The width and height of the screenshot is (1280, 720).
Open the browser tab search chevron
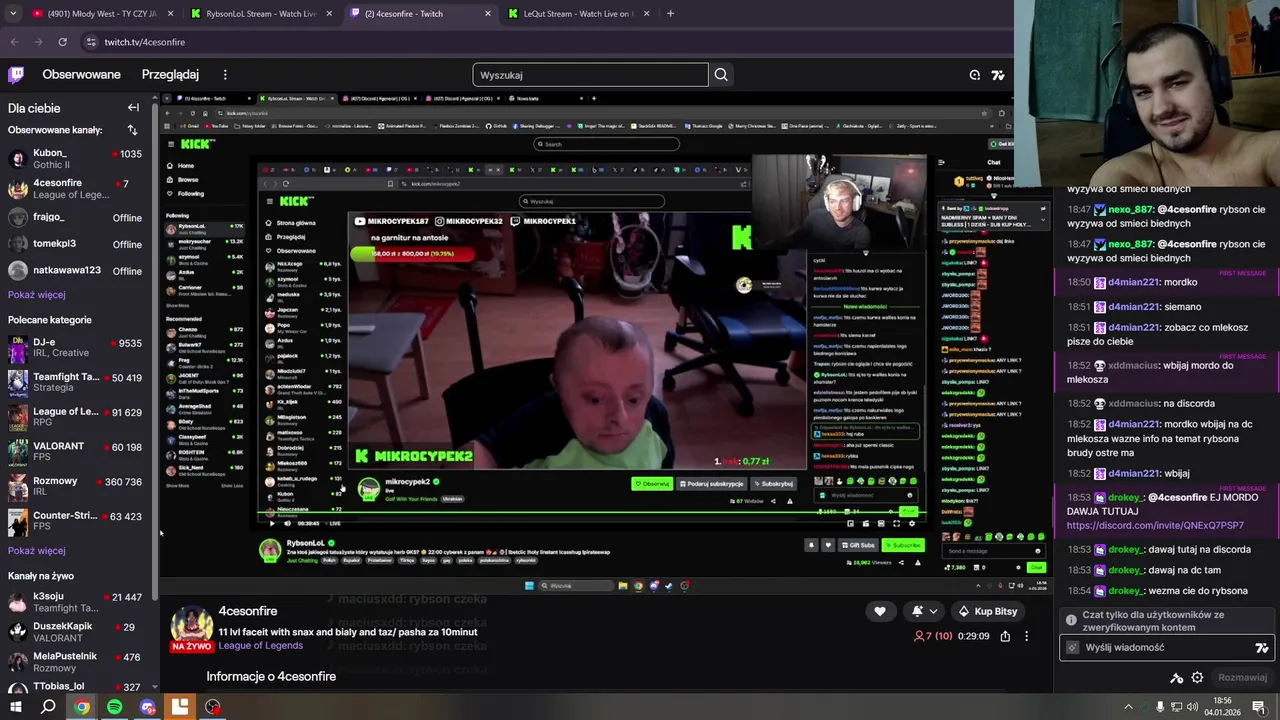pyautogui.click(x=14, y=14)
